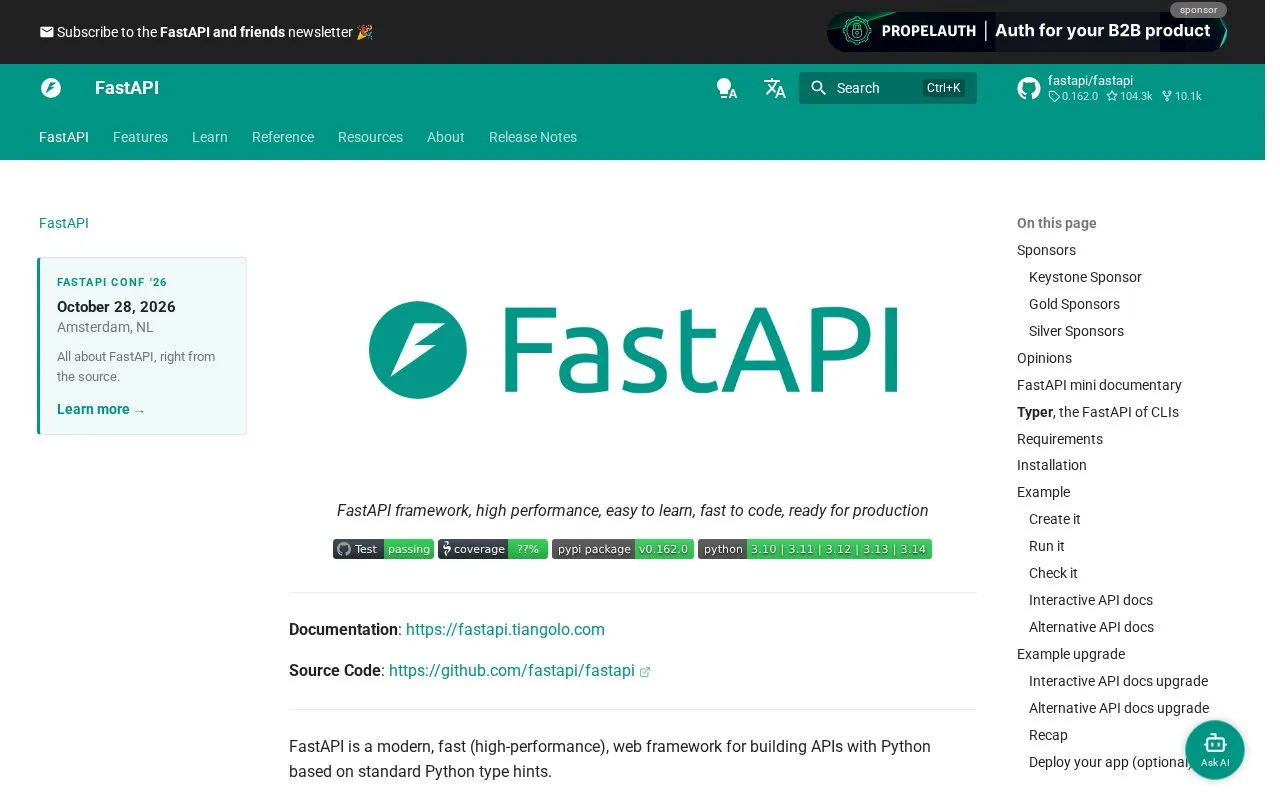Go to Silver Sponsors section
The image size is (1280, 800).
(1076, 331)
